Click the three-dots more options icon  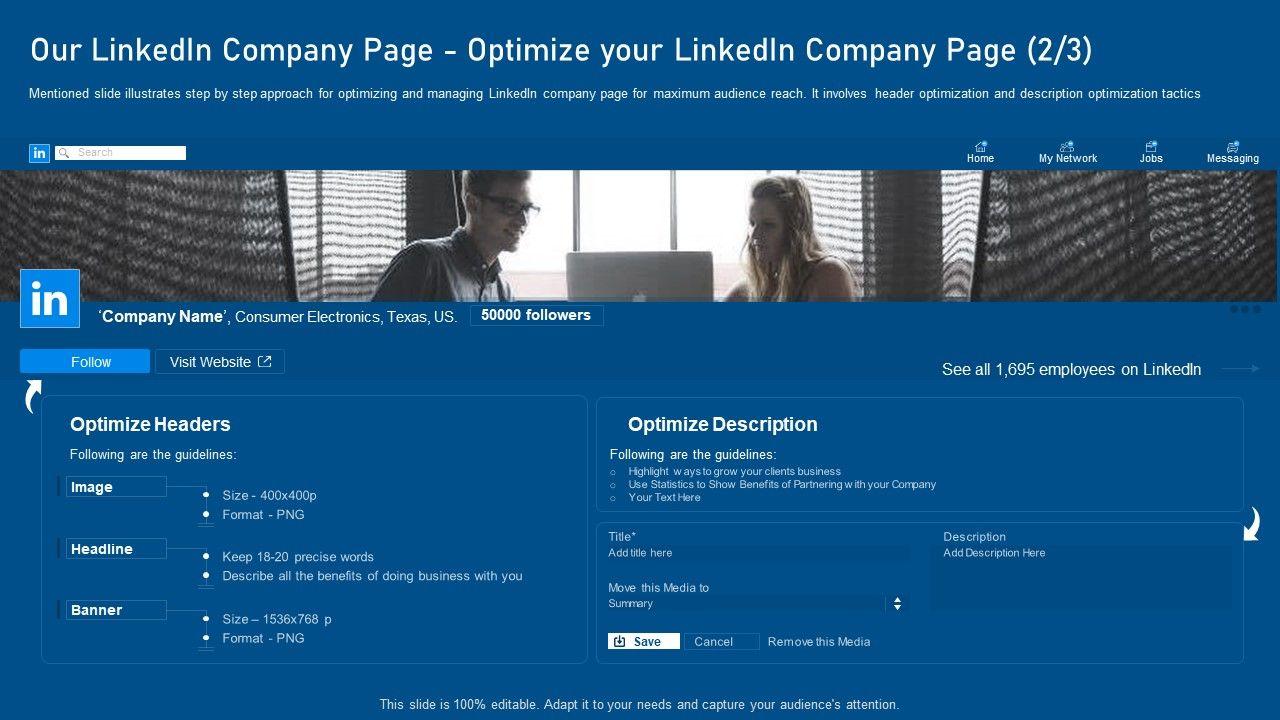coord(1245,310)
